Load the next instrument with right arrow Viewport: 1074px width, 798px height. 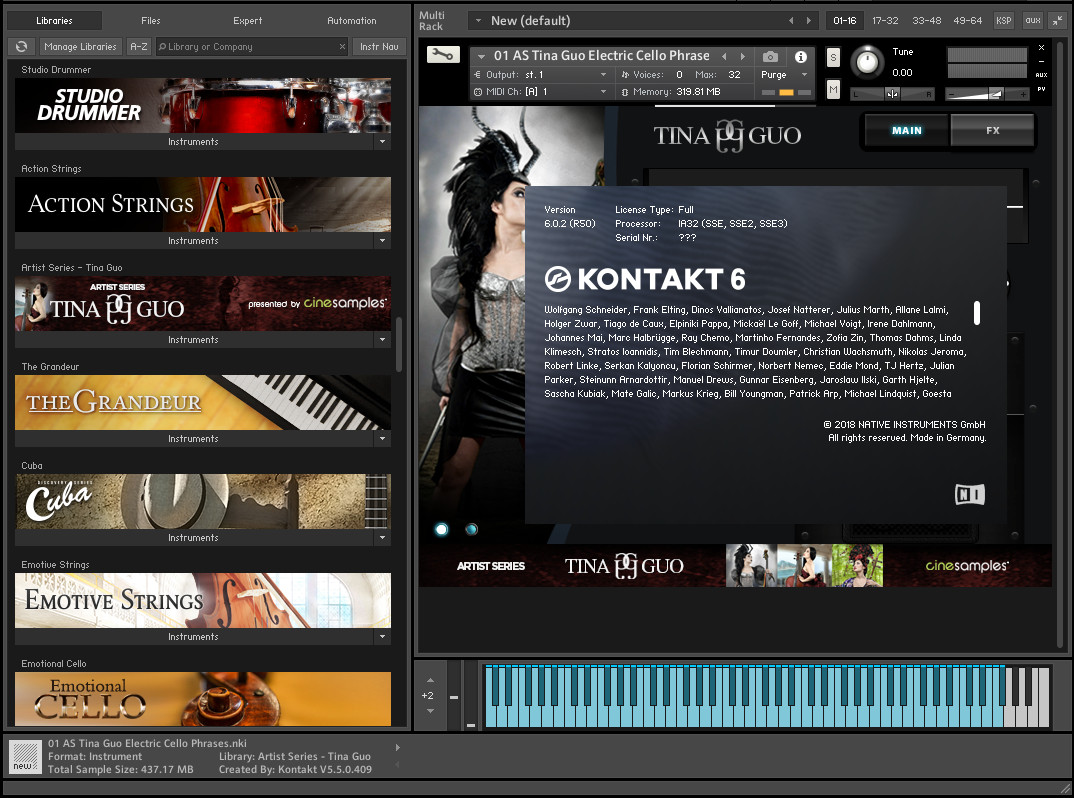[742, 55]
